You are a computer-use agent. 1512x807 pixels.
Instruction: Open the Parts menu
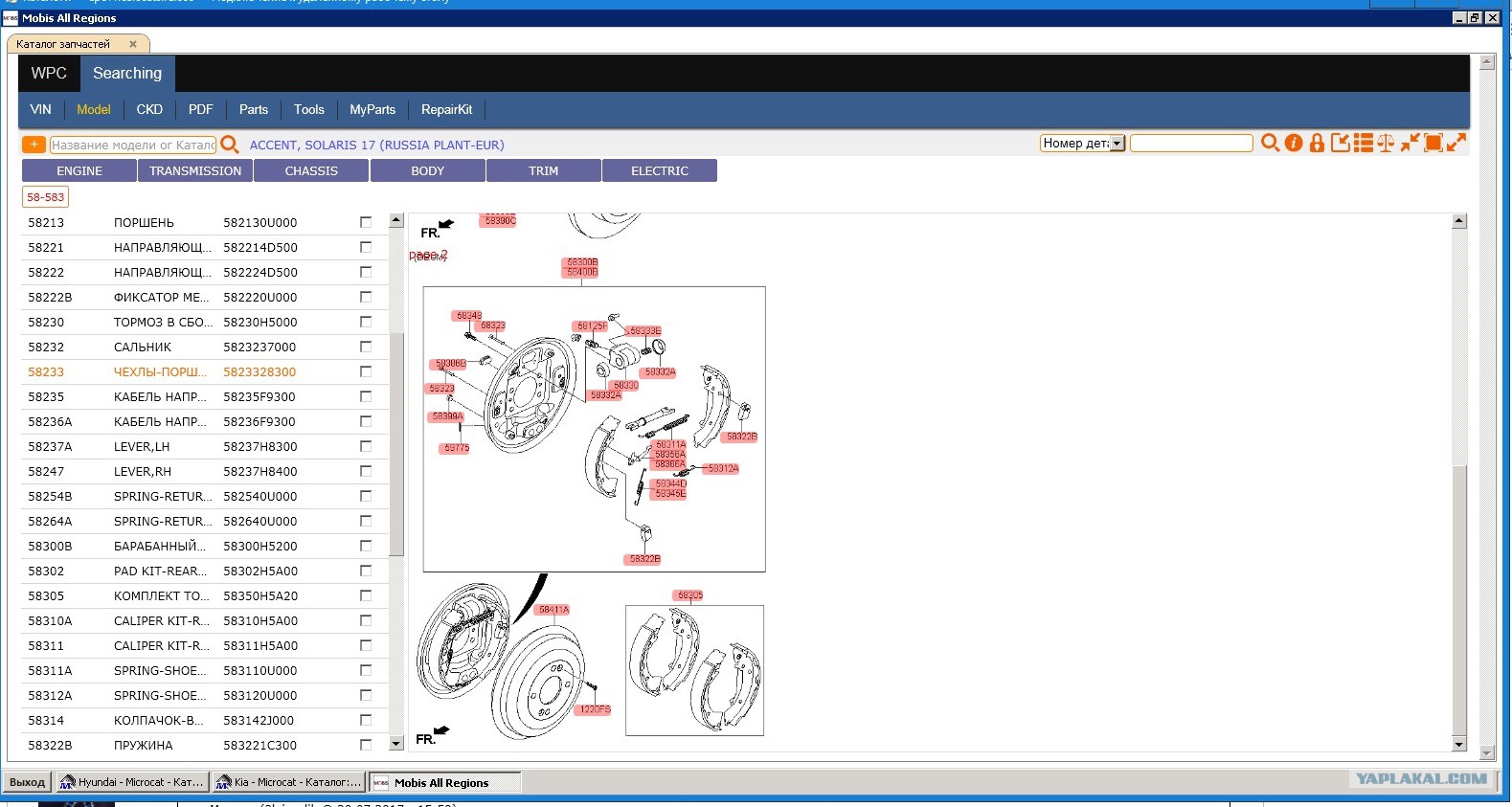point(254,109)
